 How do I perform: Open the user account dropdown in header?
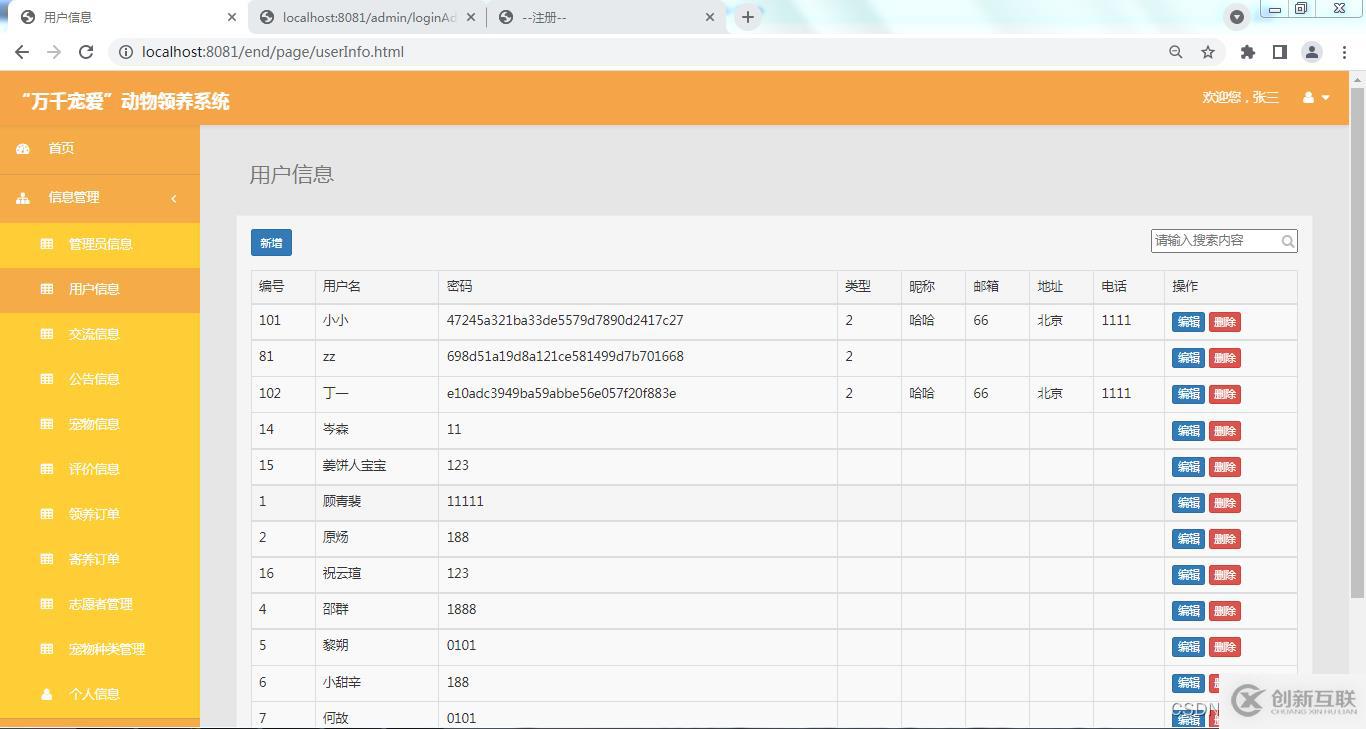(x=1316, y=97)
